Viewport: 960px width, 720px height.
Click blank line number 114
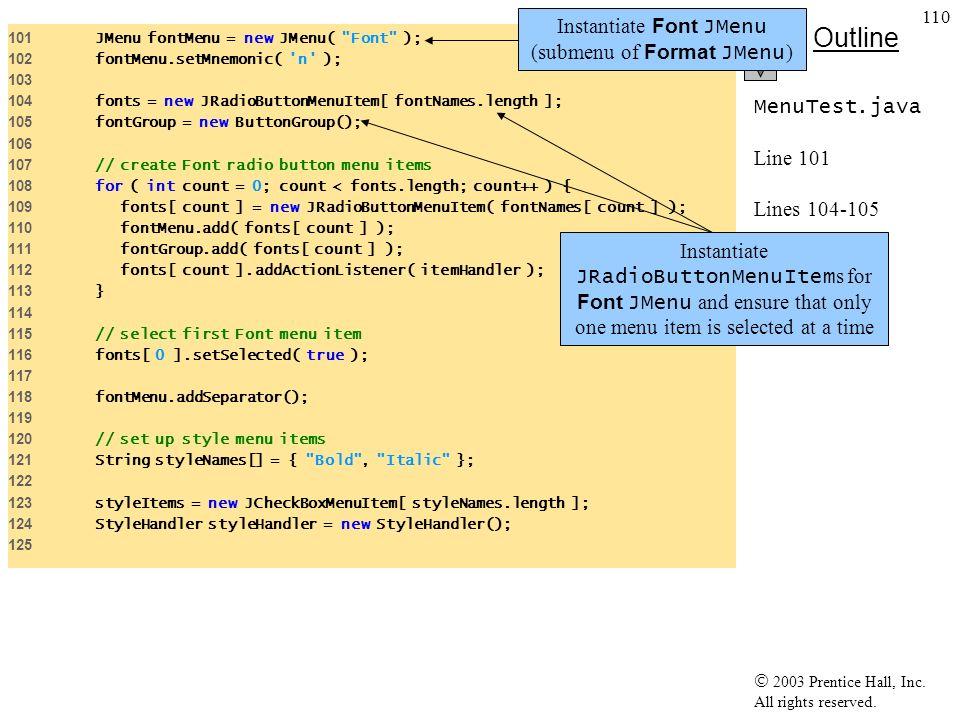[20, 313]
